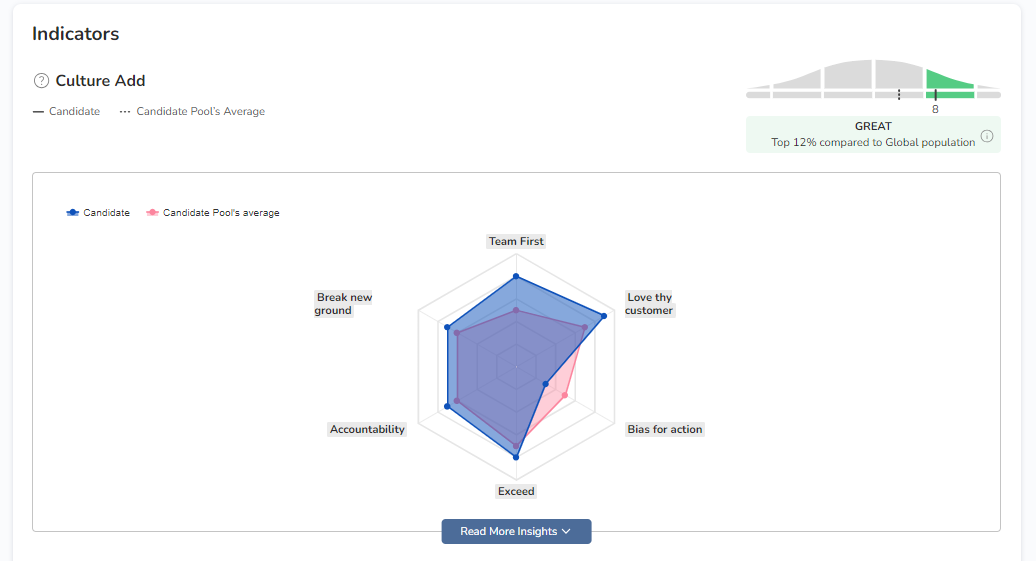Viewport: 1036px width, 561px height.
Task: Click the Accountability axis label
Action: 367,429
